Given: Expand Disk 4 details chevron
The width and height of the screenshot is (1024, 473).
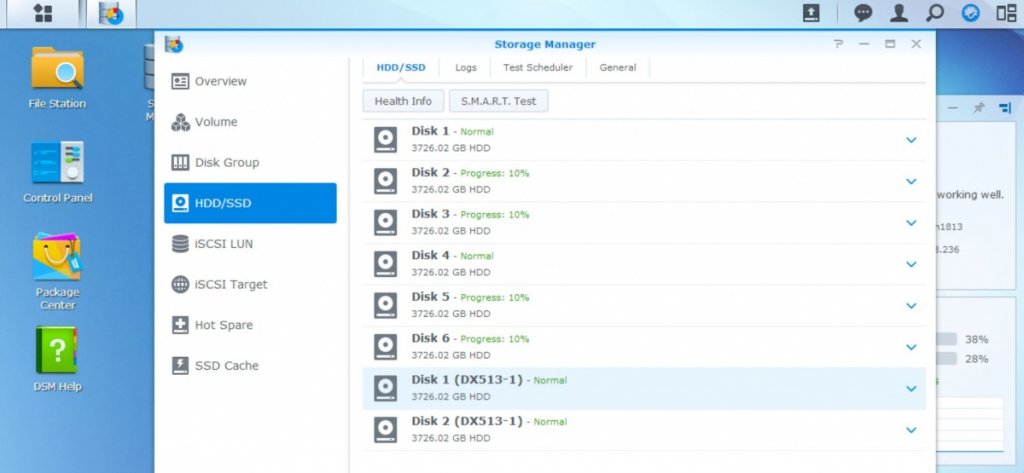Looking at the screenshot, I should (x=911, y=264).
